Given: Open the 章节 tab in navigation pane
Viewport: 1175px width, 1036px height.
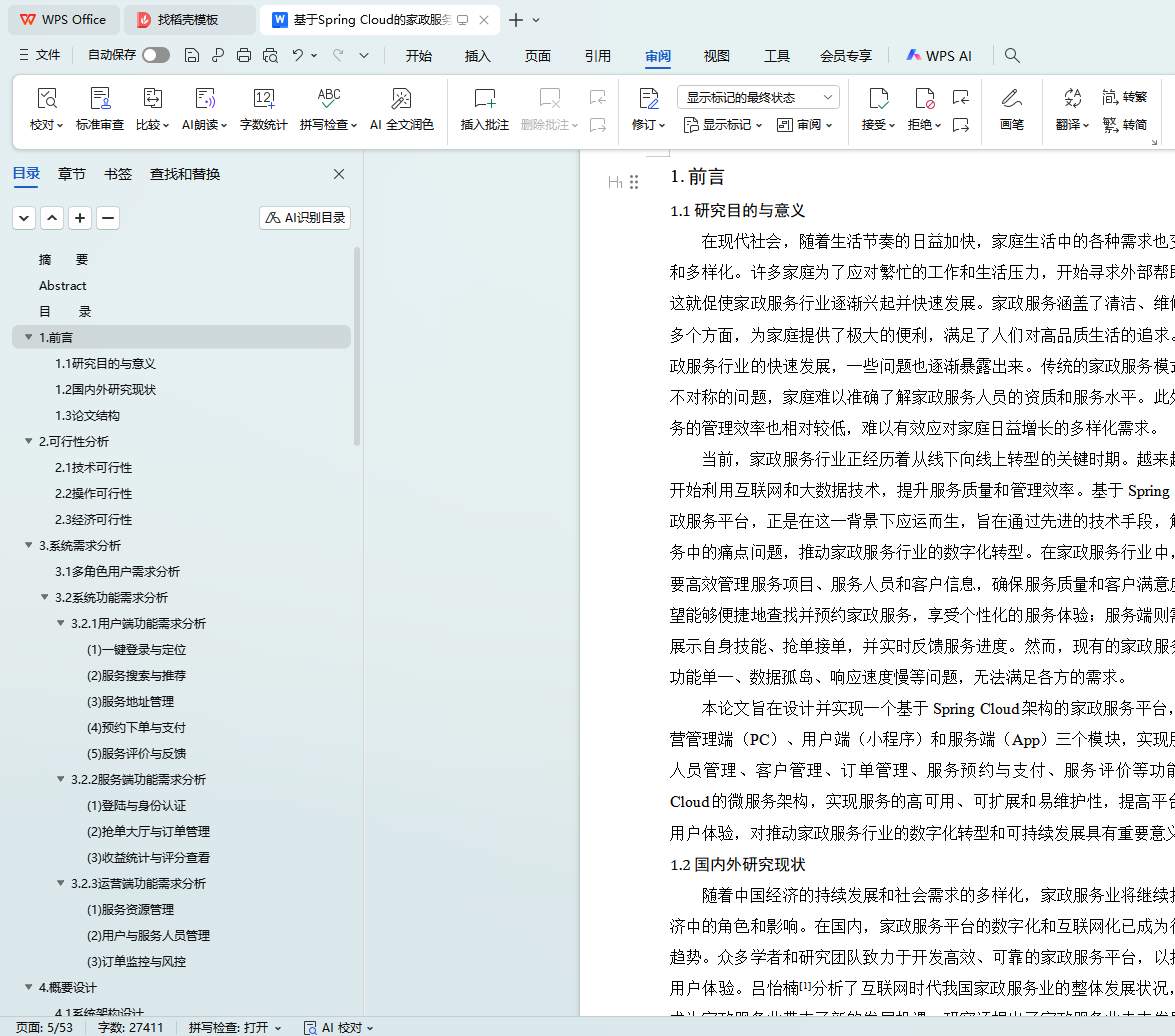Looking at the screenshot, I should pyautogui.click(x=72, y=174).
